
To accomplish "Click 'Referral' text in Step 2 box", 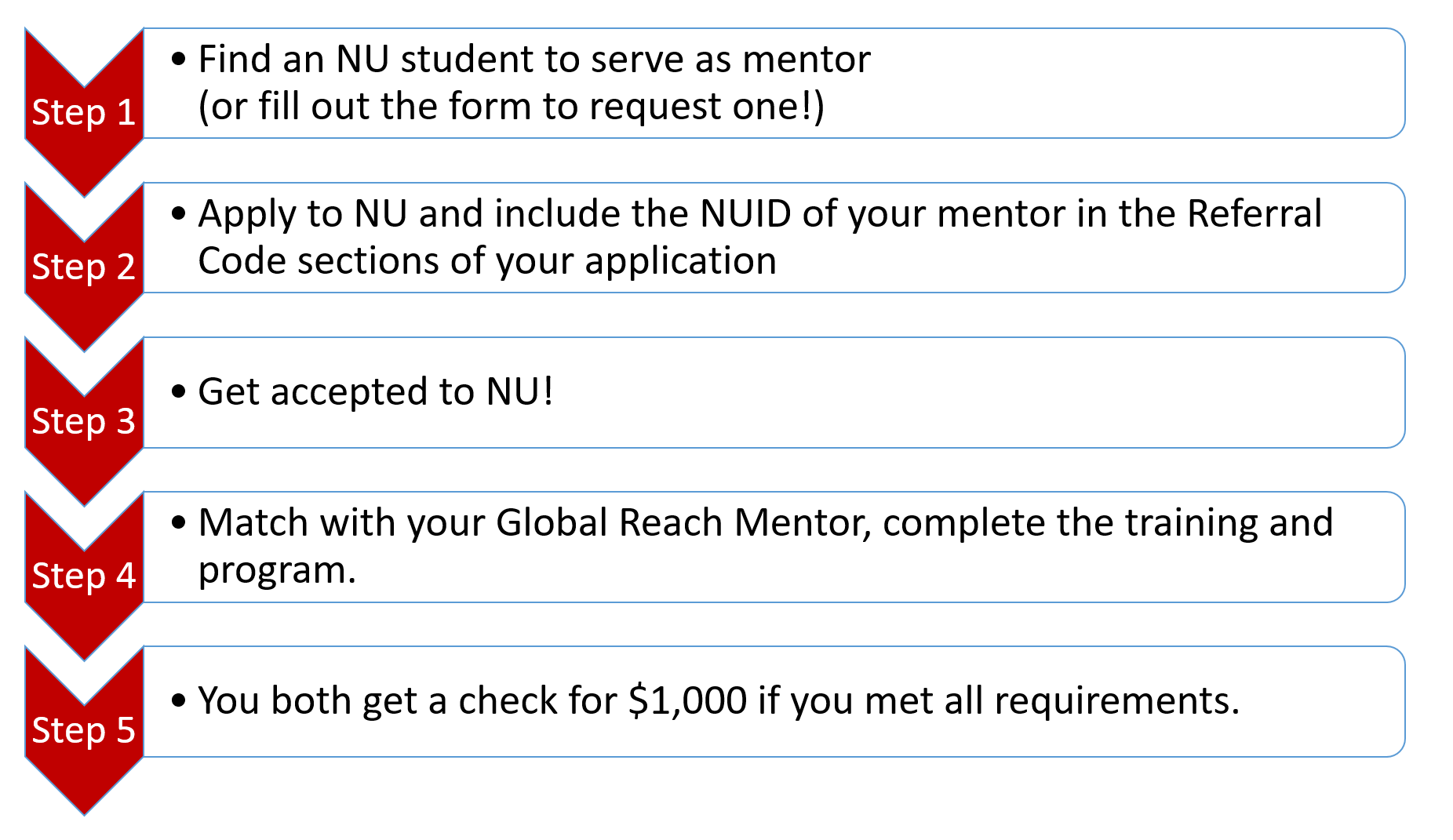I will click(x=1255, y=214).
